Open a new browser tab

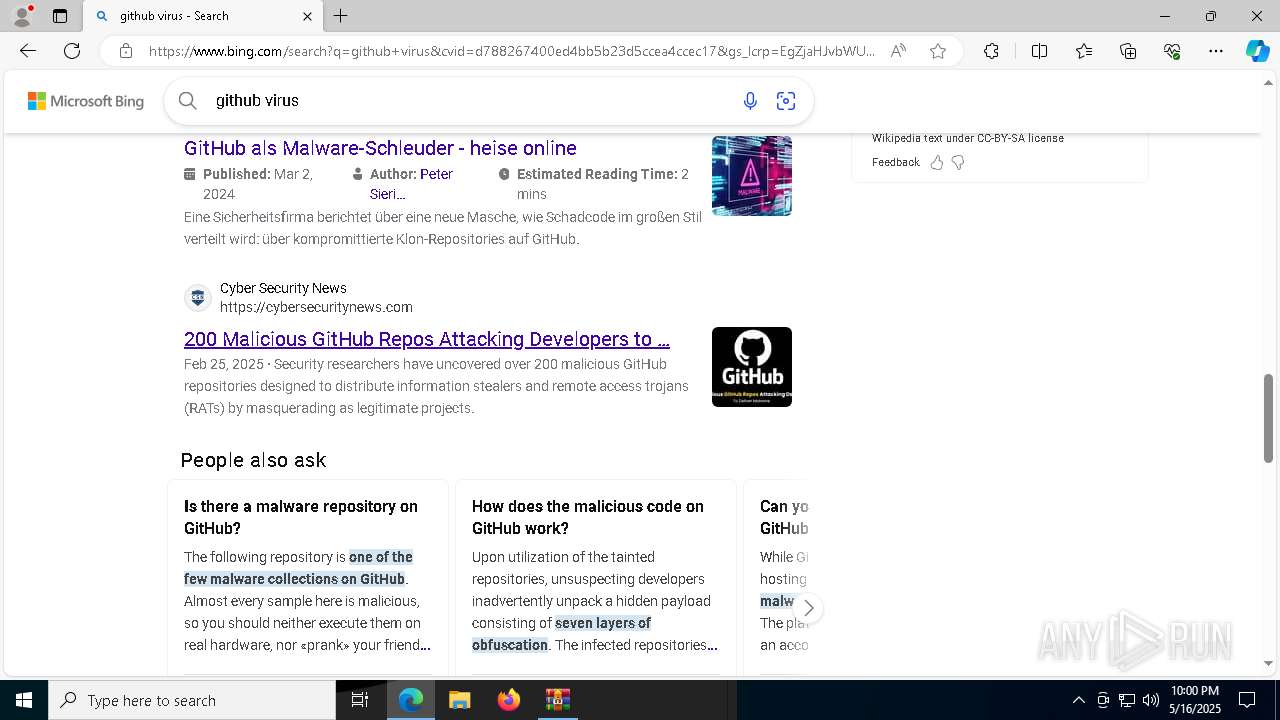(x=341, y=16)
